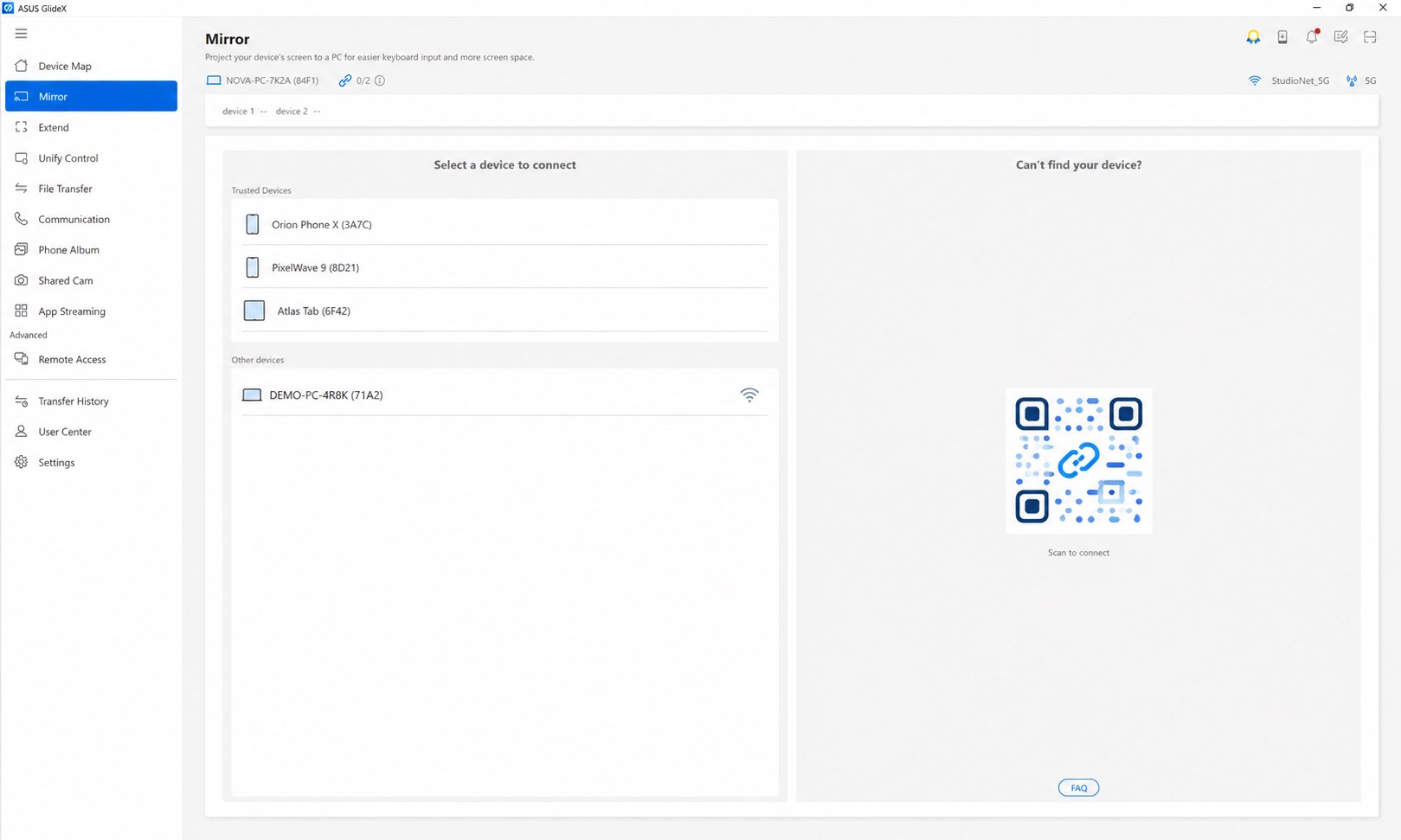Open Remote Access under Advanced
The width and height of the screenshot is (1401, 840).
coord(91,359)
